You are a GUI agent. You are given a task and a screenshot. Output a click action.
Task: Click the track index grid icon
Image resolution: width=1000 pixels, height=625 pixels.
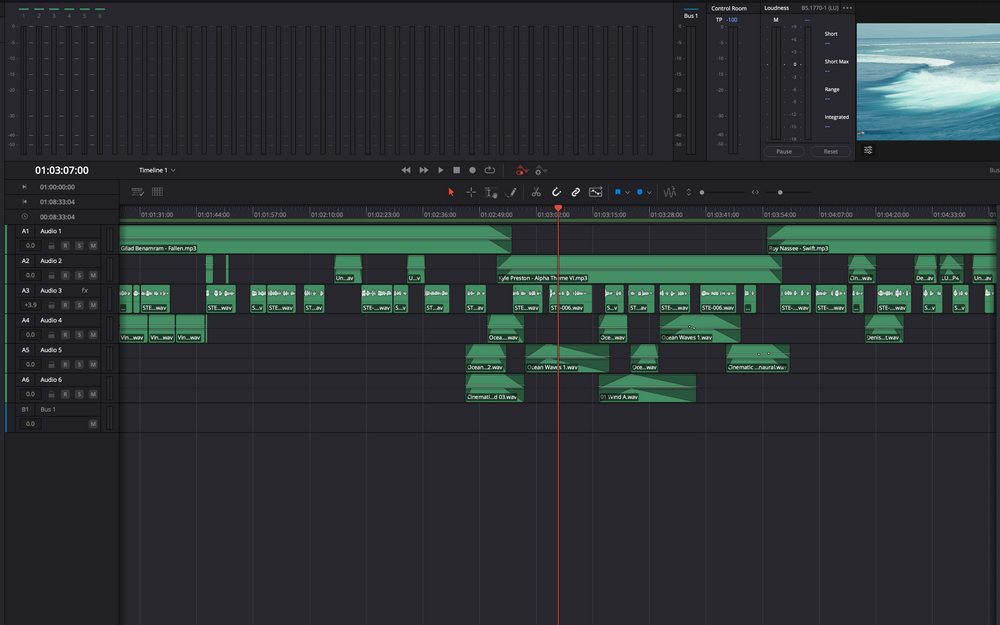157,192
